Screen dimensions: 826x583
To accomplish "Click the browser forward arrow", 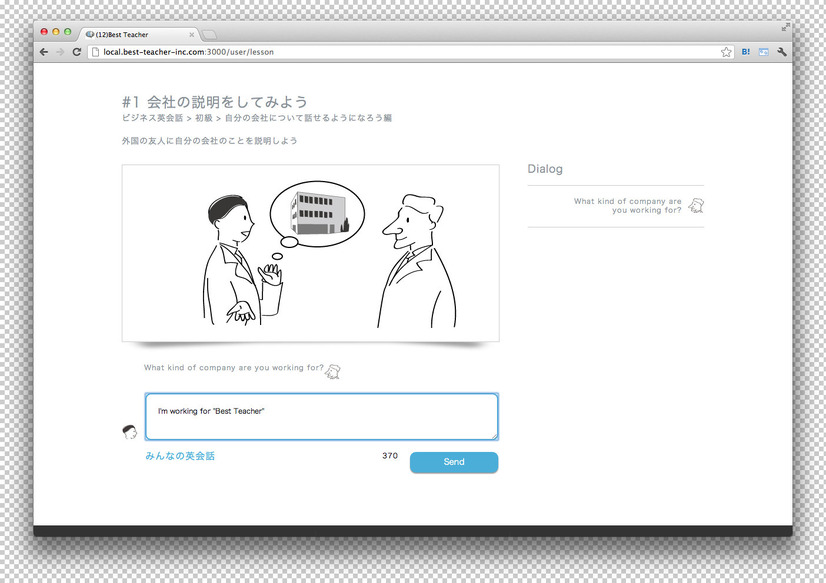I will (x=60, y=52).
